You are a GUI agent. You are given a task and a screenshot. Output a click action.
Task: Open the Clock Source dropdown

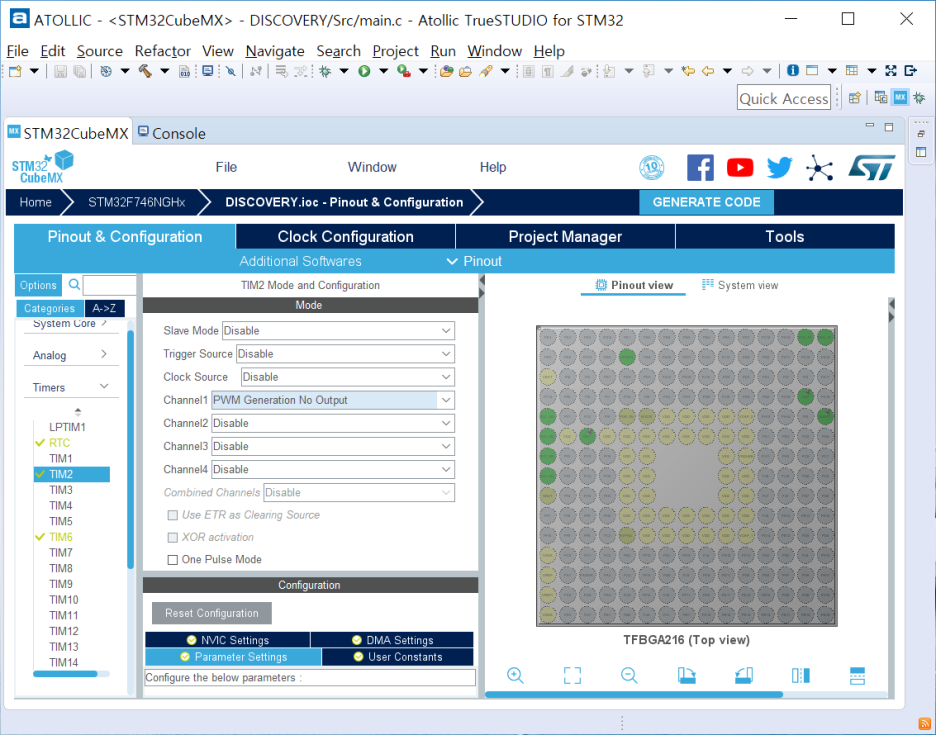[347, 377]
